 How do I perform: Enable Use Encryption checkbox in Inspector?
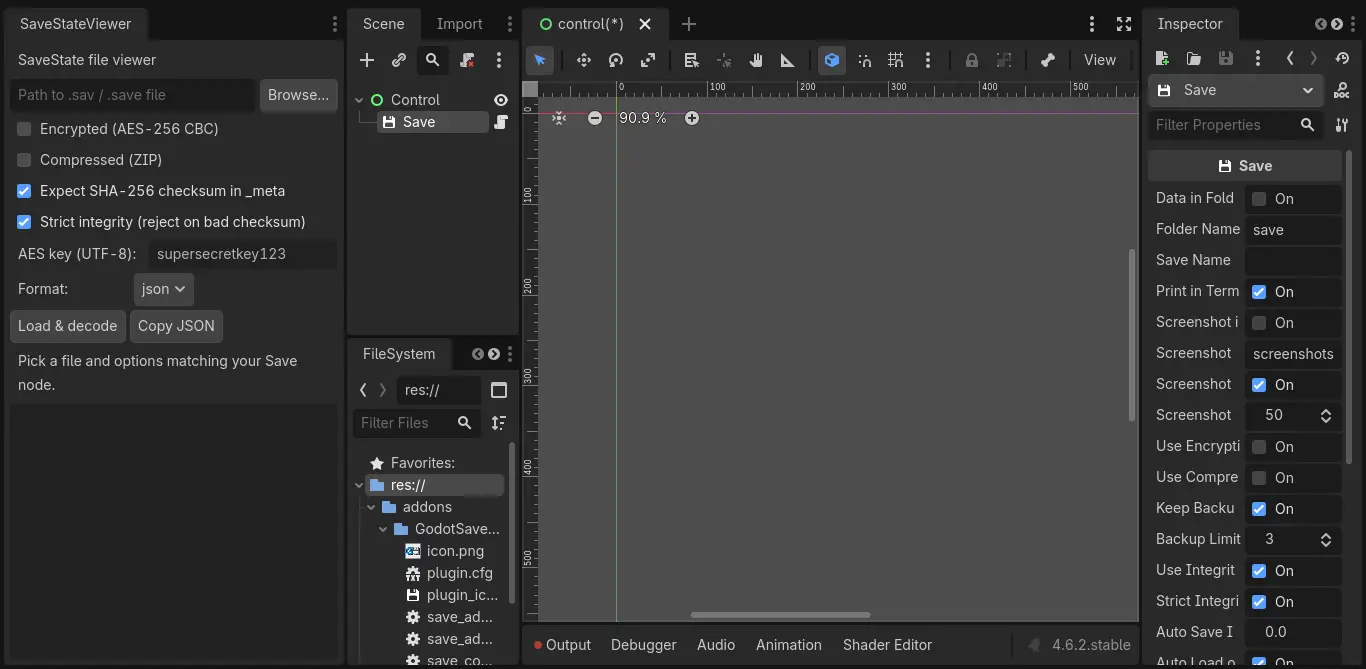1259,447
